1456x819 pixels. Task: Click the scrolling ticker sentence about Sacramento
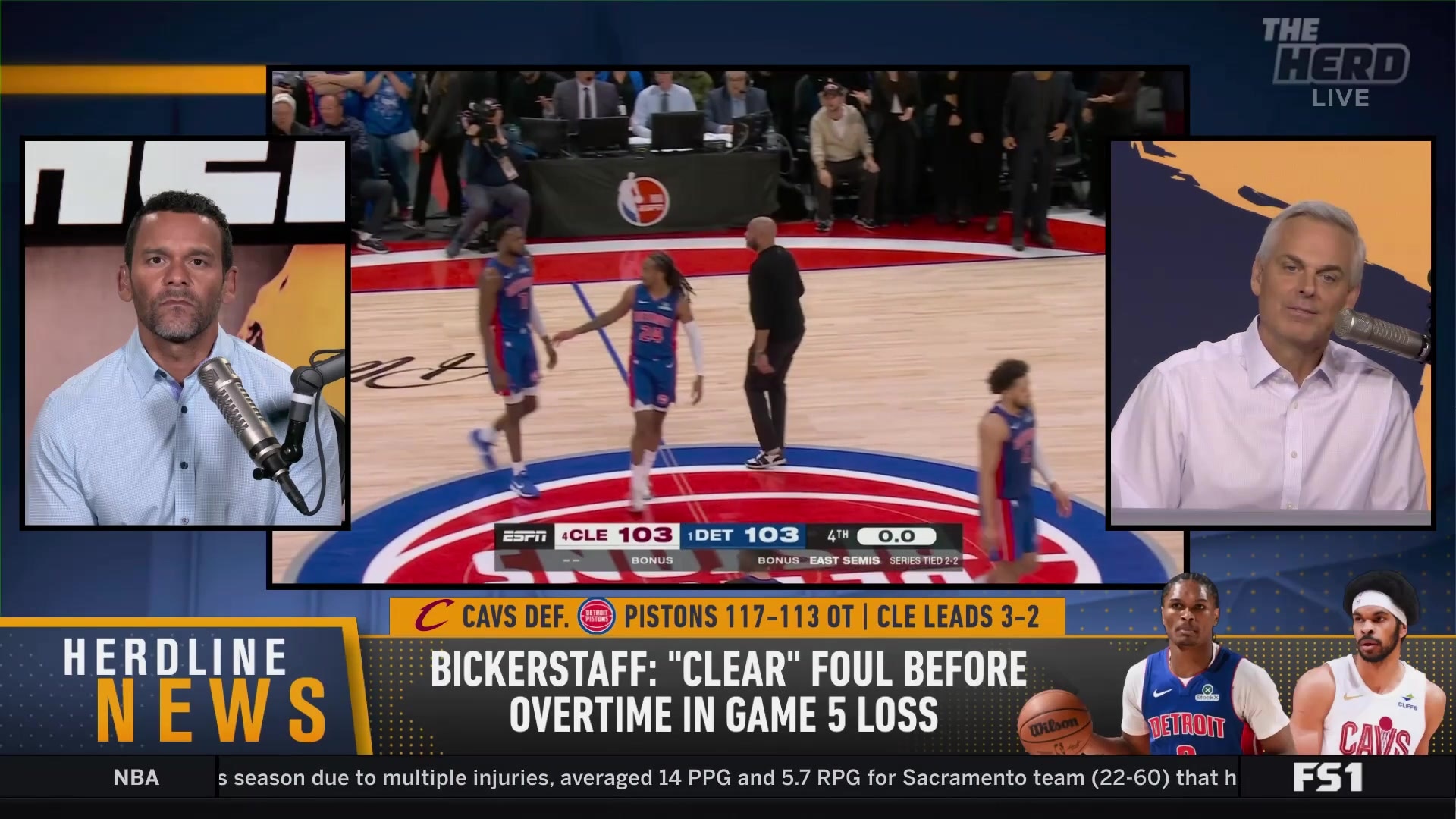pos(727,777)
